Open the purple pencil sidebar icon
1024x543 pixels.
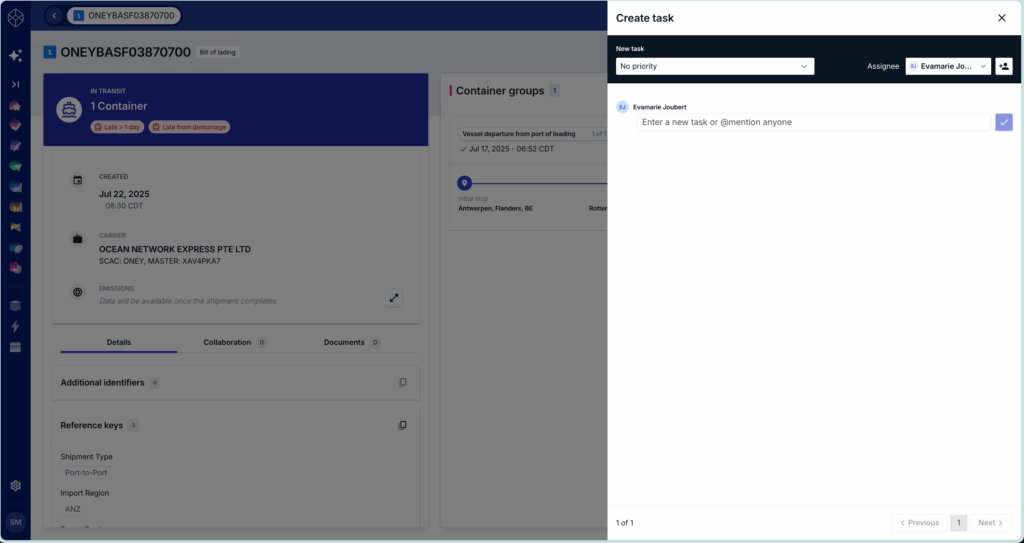[16, 146]
